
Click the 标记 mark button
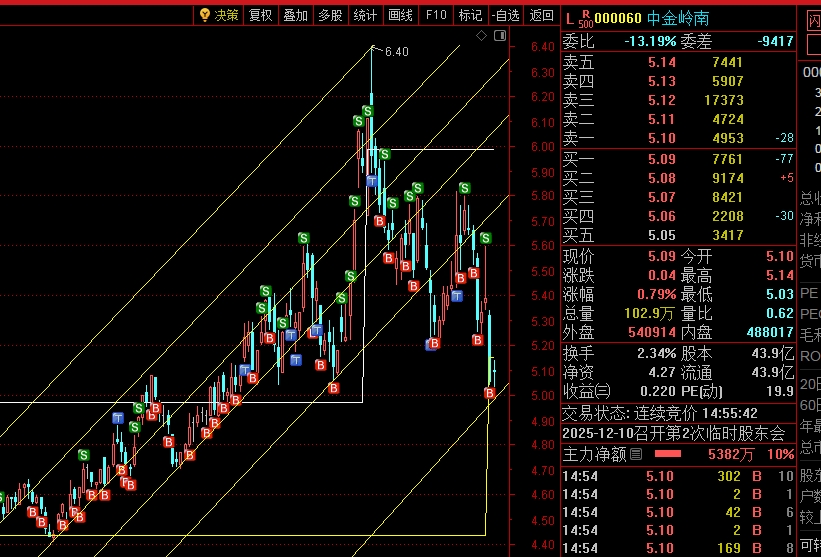470,15
